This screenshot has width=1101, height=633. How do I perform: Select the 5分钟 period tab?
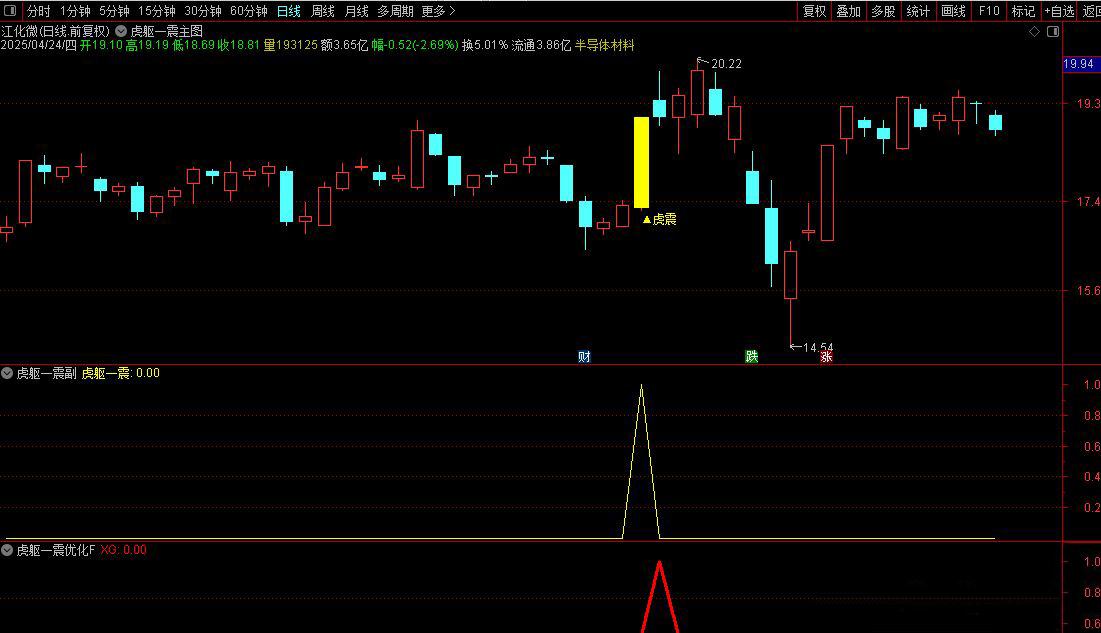click(114, 11)
